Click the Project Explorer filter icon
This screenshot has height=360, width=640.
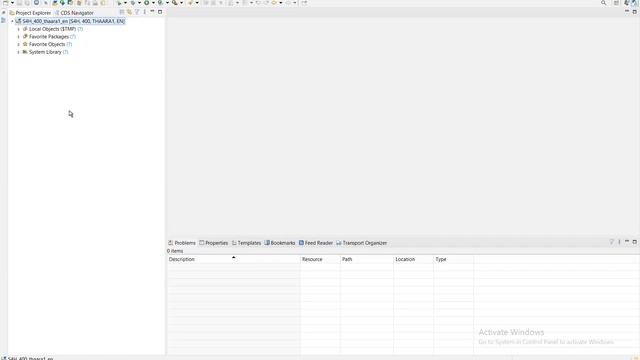coord(137,12)
